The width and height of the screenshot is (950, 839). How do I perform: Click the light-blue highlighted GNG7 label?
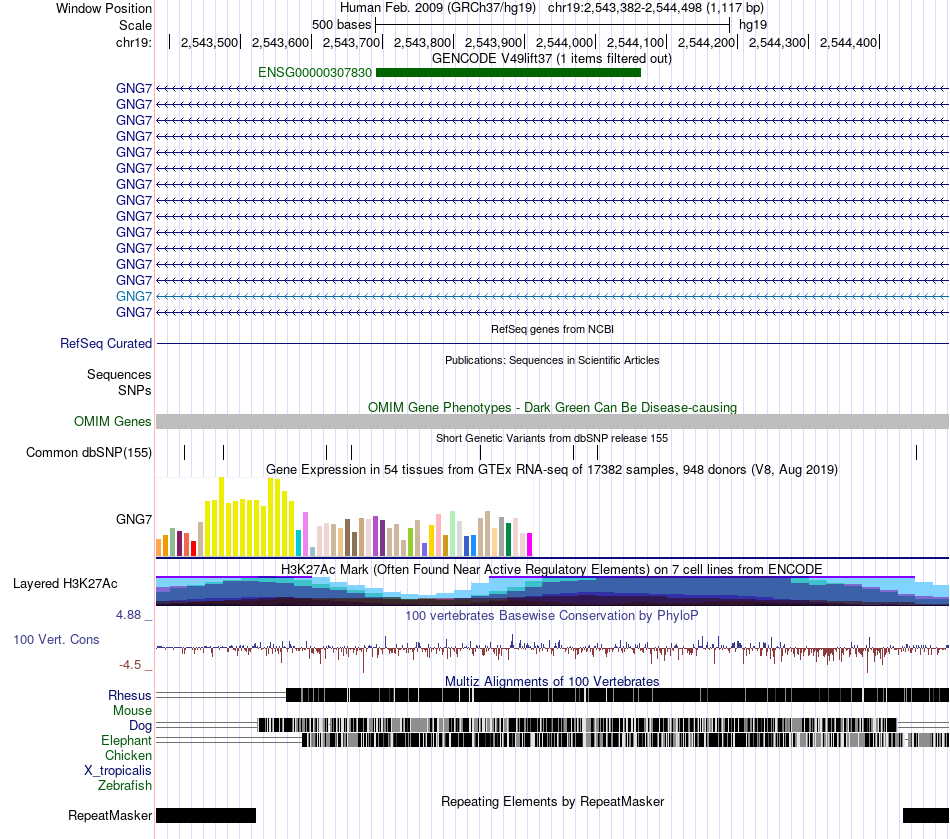[x=134, y=296]
